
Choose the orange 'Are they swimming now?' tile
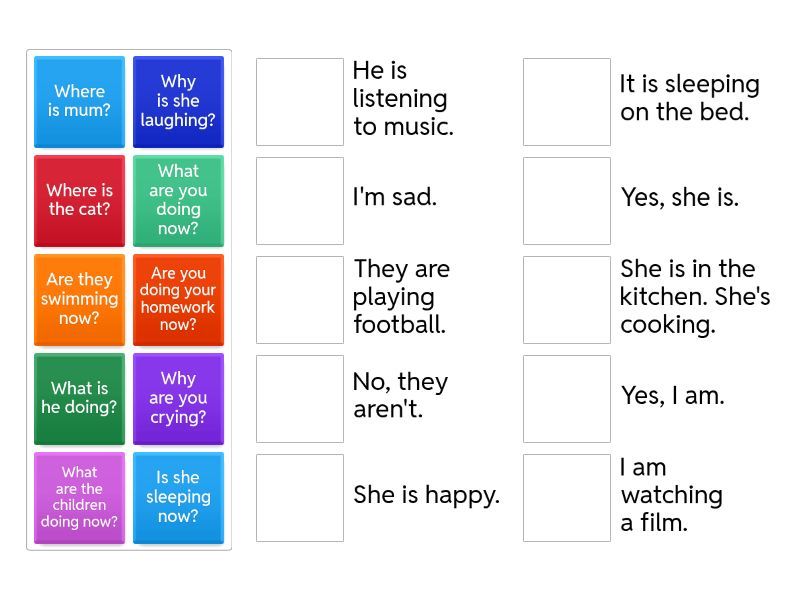pyautogui.click(x=79, y=299)
